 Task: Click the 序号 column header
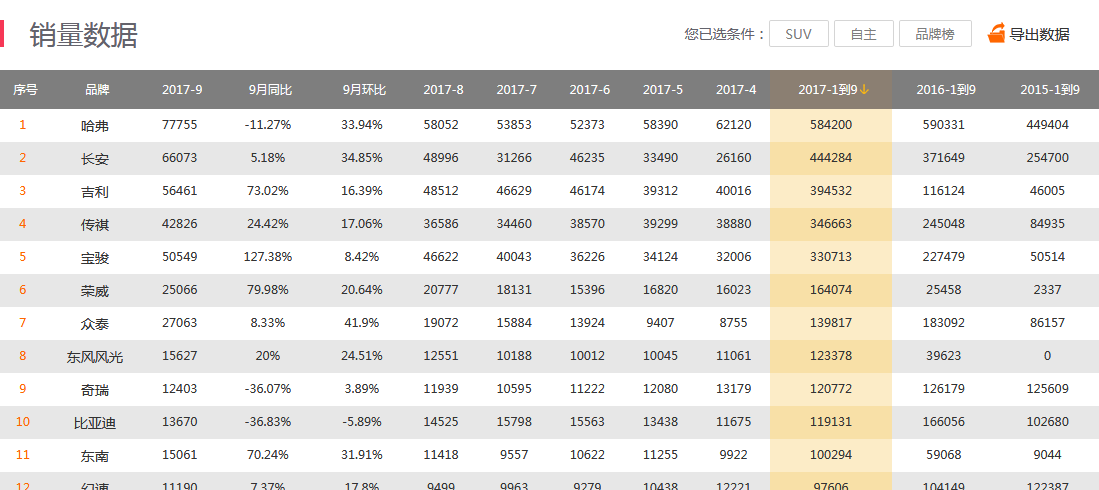pyautogui.click(x=25, y=90)
